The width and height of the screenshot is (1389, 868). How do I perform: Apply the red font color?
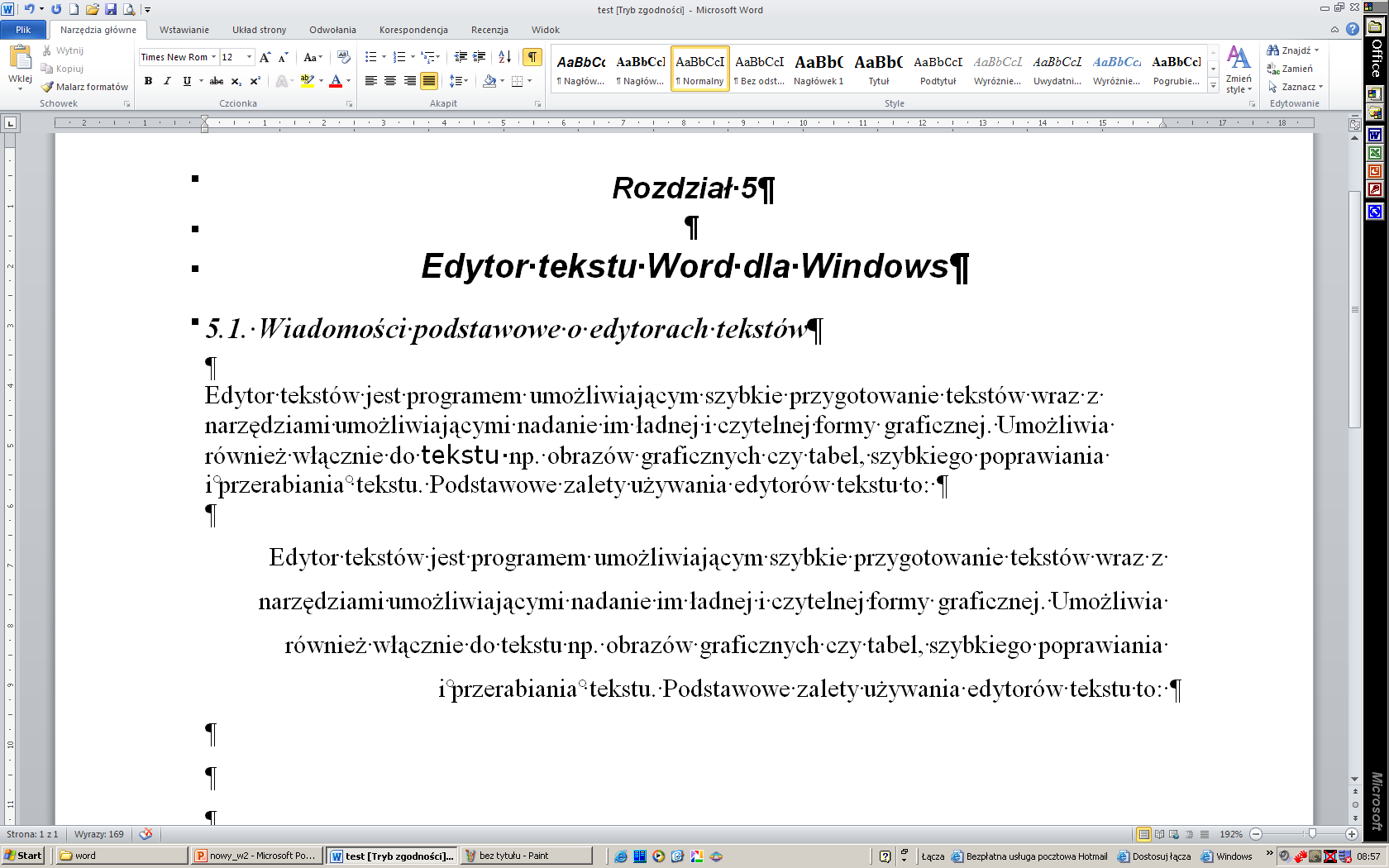[x=336, y=81]
